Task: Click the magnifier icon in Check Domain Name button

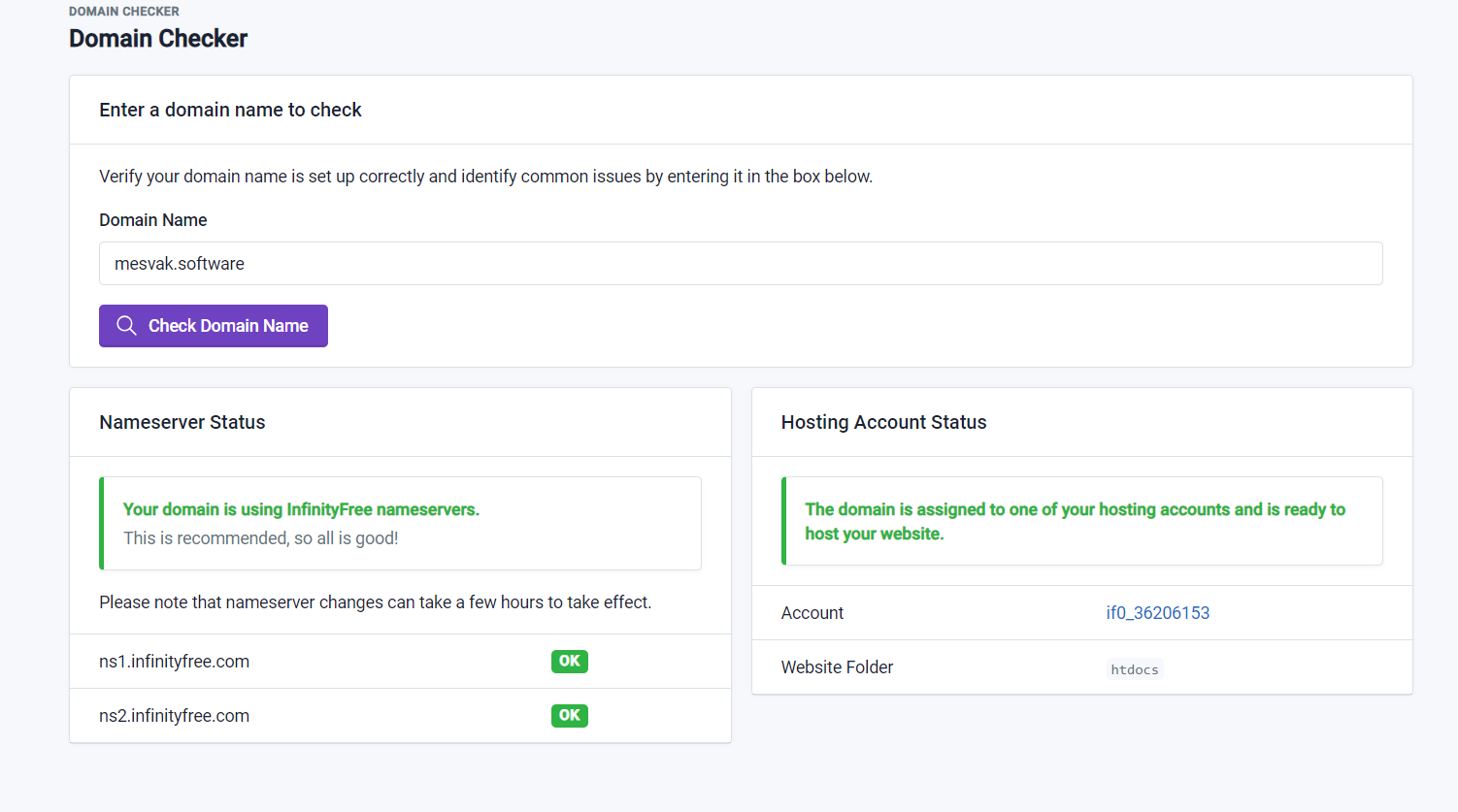Action: tap(126, 326)
